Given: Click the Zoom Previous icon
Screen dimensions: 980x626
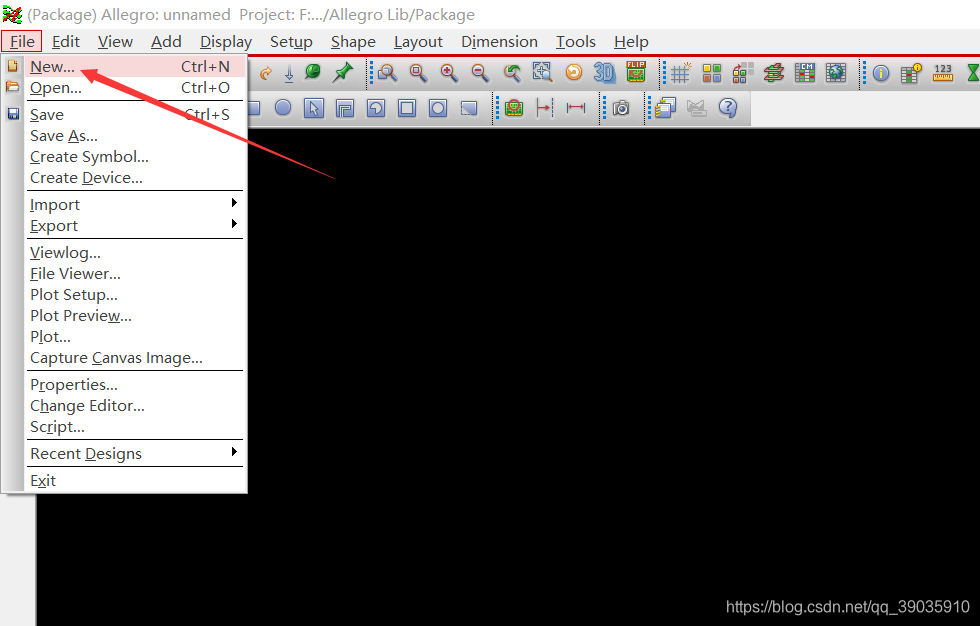Looking at the screenshot, I should click(512, 73).
